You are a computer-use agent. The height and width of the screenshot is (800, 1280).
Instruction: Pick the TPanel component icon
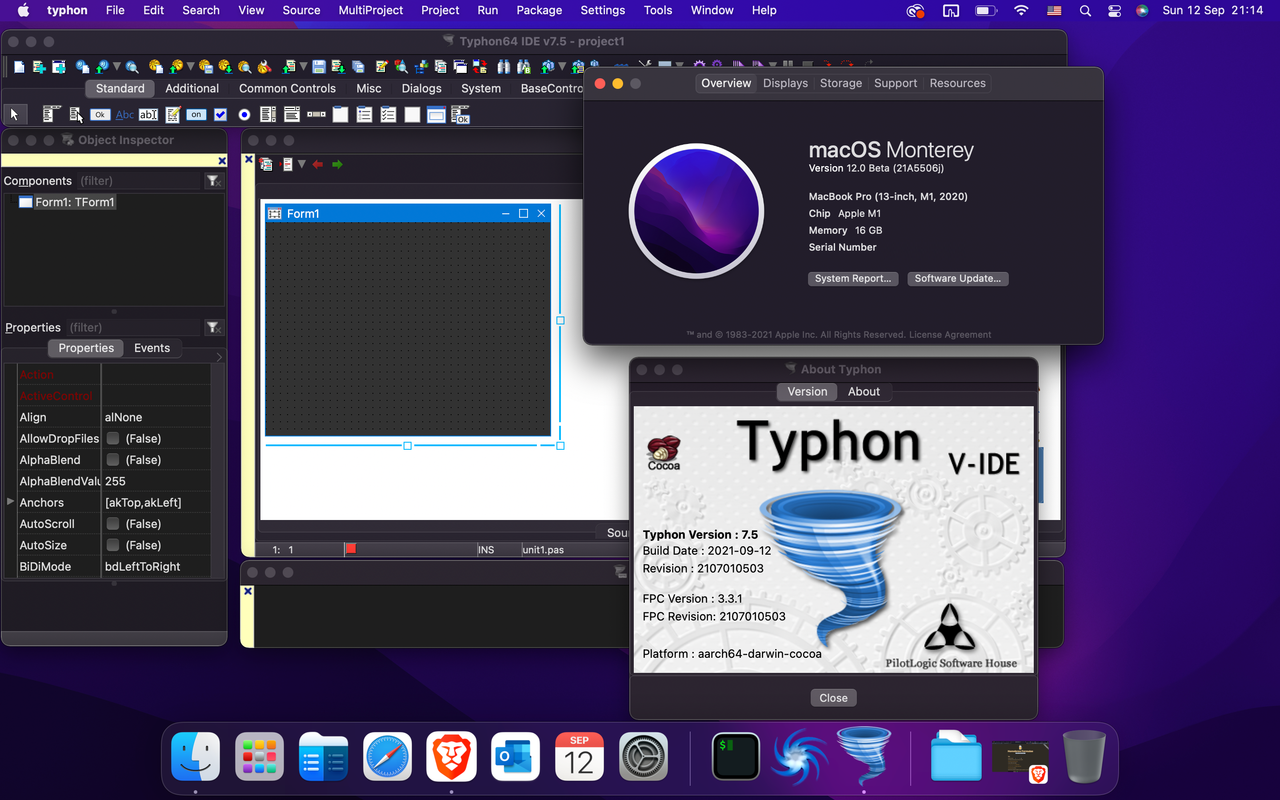[412, 115]
